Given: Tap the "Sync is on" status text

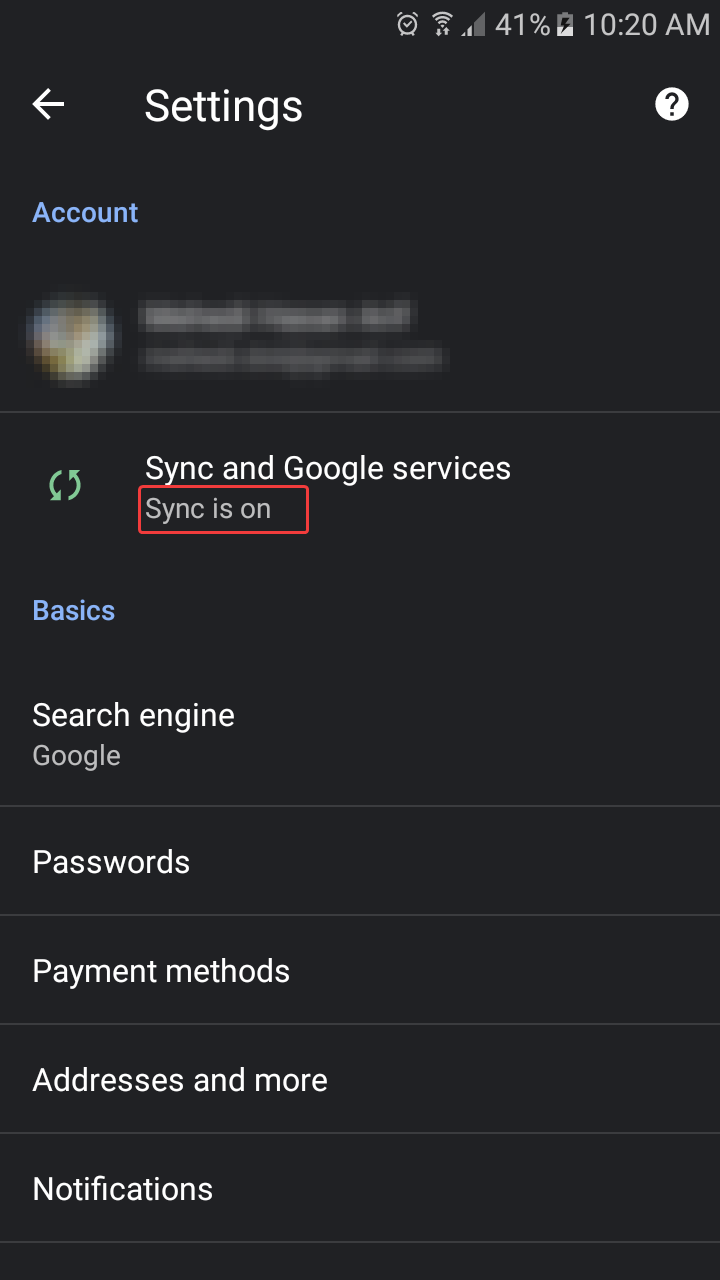Looking at the screenshot, I should click(x=209, y=509).
